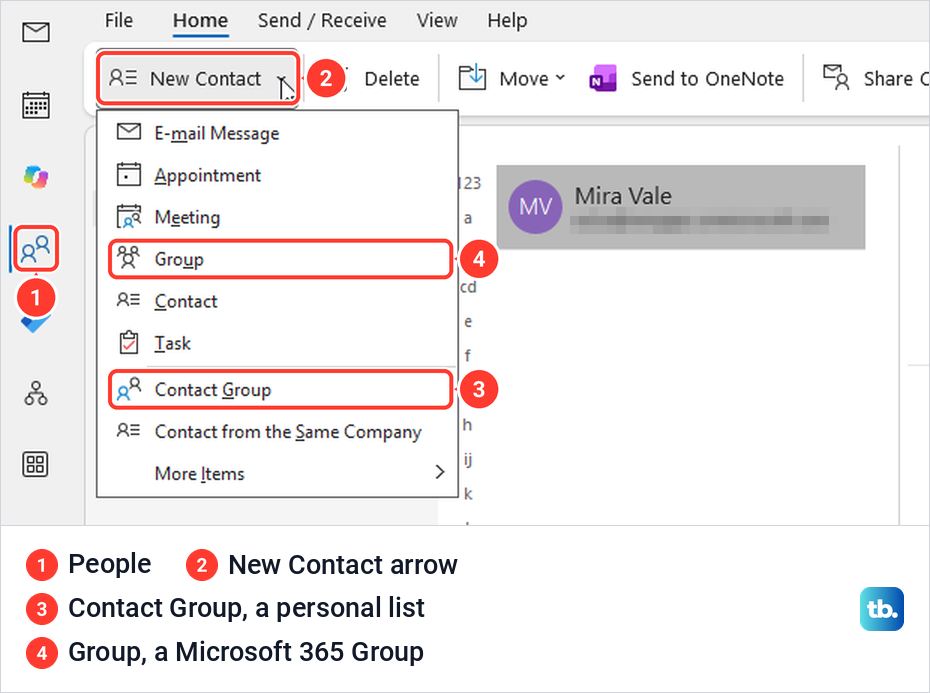The width and height of the screenshot is (930, 693).
Task: Open the More Apps grid icon
Action: click(36, 464)
